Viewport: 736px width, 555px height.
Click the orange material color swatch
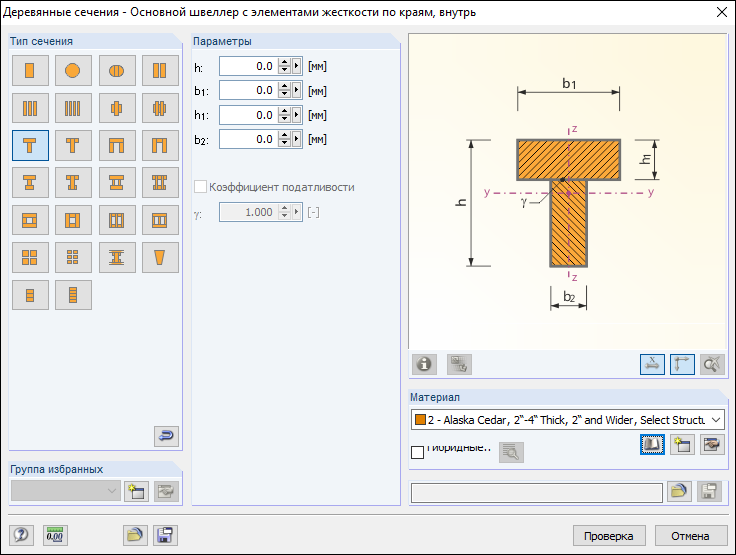420,419
